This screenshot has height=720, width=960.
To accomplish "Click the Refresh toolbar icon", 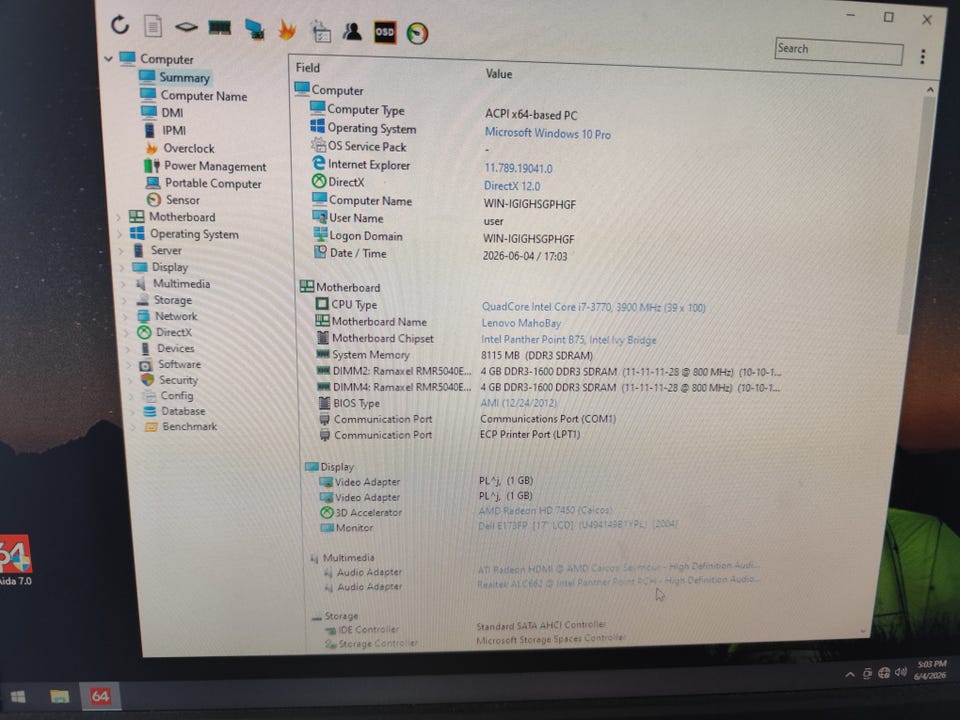I will click(x=120, y=24).
